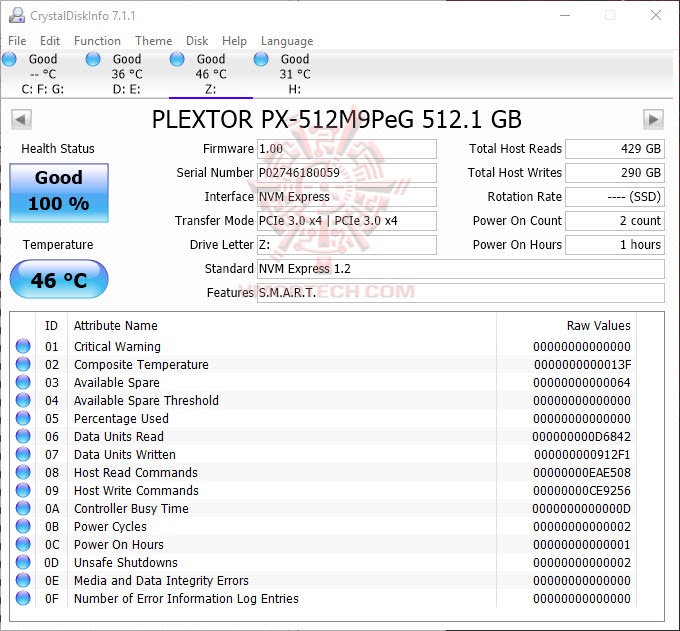The image size is (680, 631).
Task: Click status orb for Data Units Written row
Action: pos(23,454)
